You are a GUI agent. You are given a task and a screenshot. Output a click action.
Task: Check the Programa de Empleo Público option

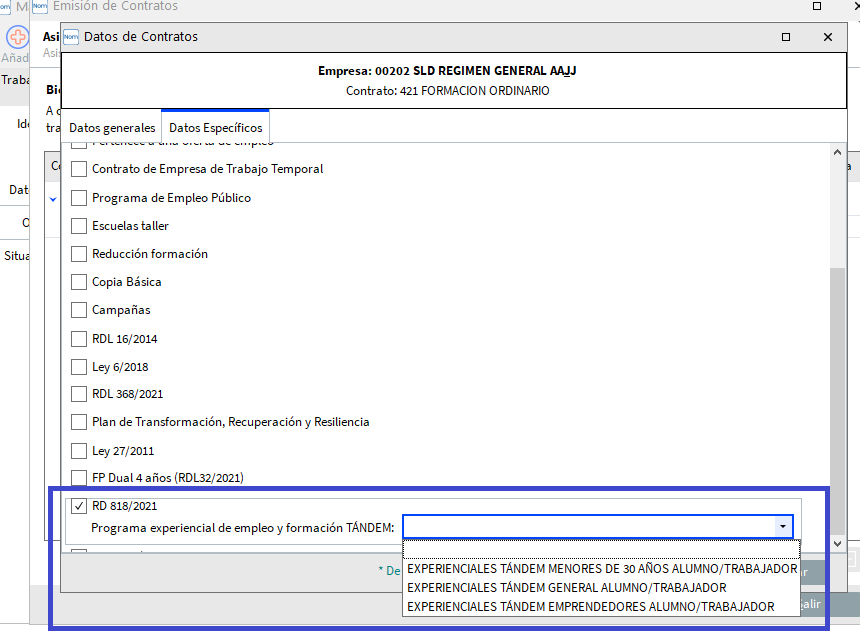click(79, 198)
